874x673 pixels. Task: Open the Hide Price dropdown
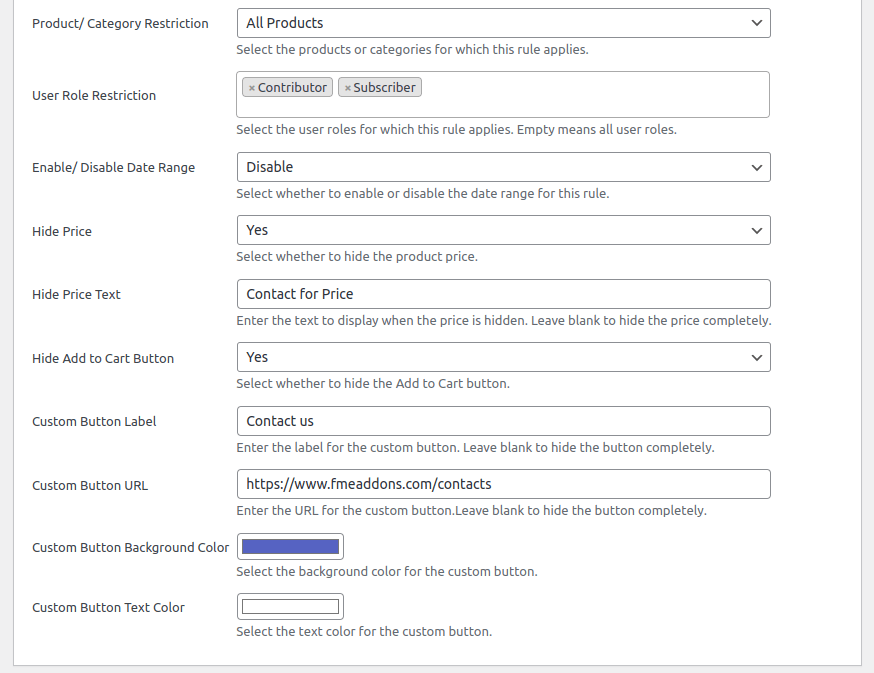[503, 230]
